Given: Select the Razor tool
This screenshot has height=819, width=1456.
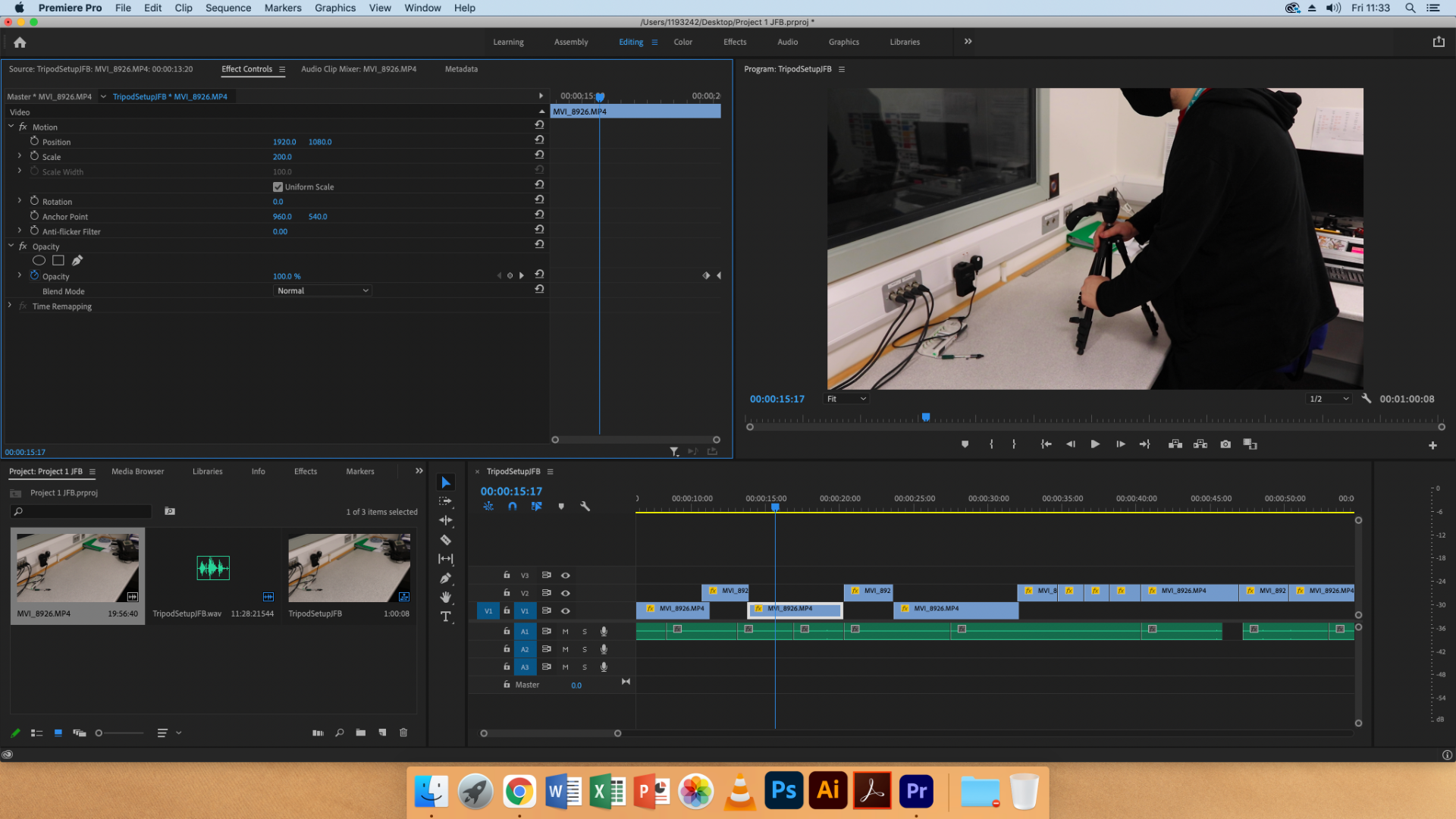Looking at the screenshot, I should pos(446,540).
